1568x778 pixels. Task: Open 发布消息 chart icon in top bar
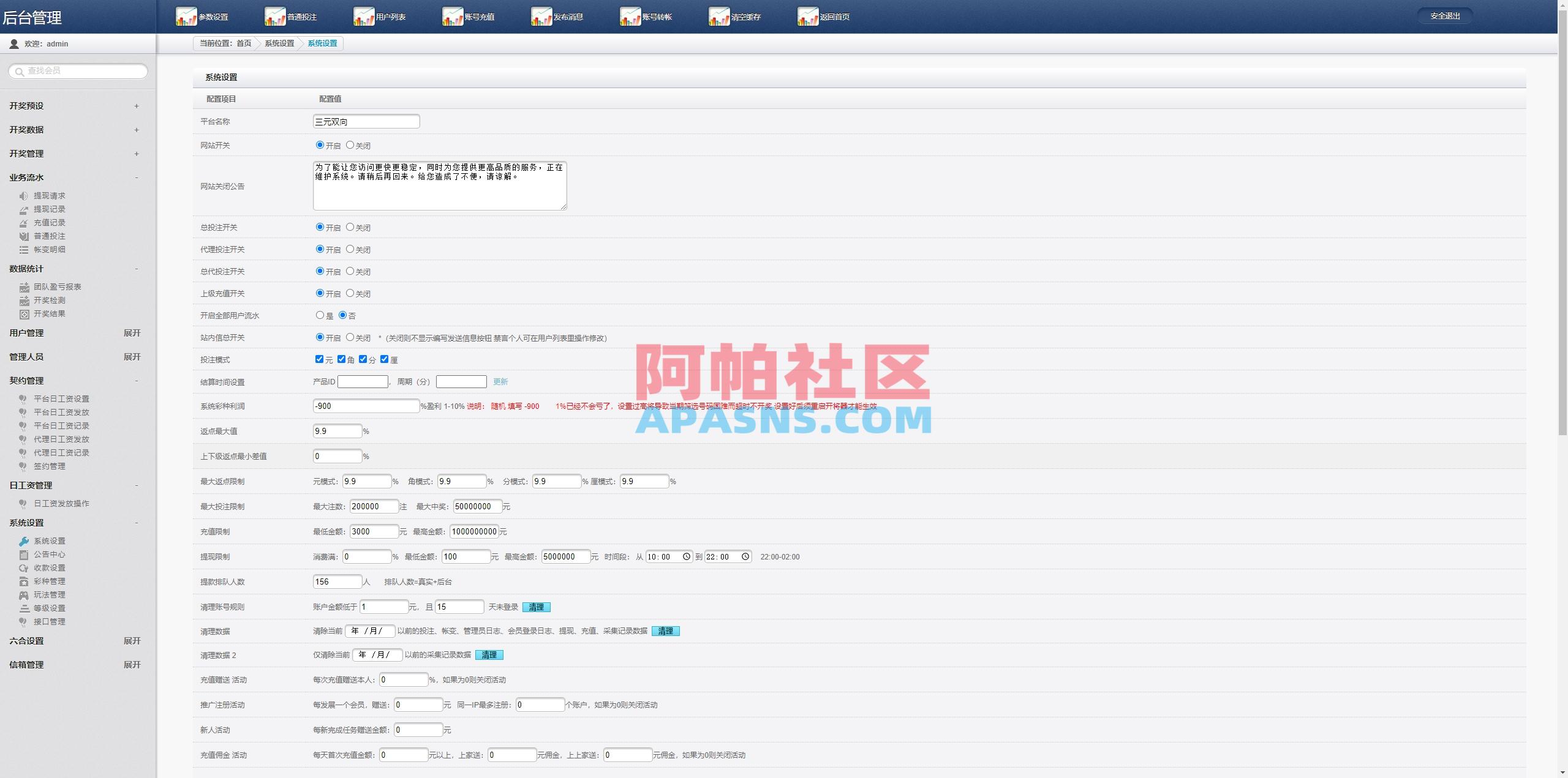point(541,17)
